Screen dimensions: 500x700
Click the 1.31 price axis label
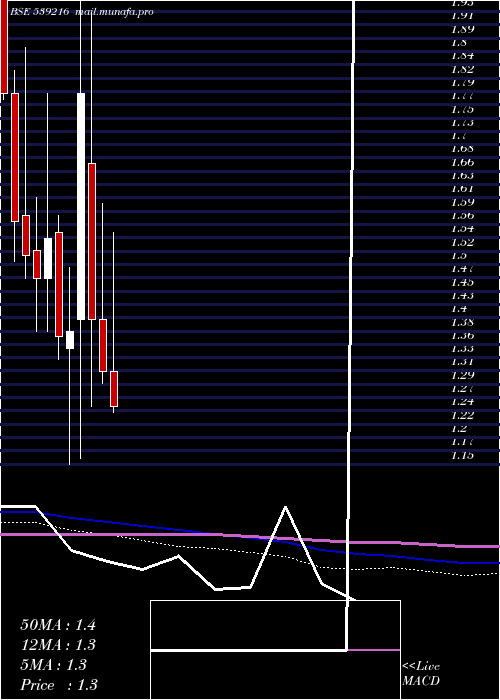click(x=462, y=362)
